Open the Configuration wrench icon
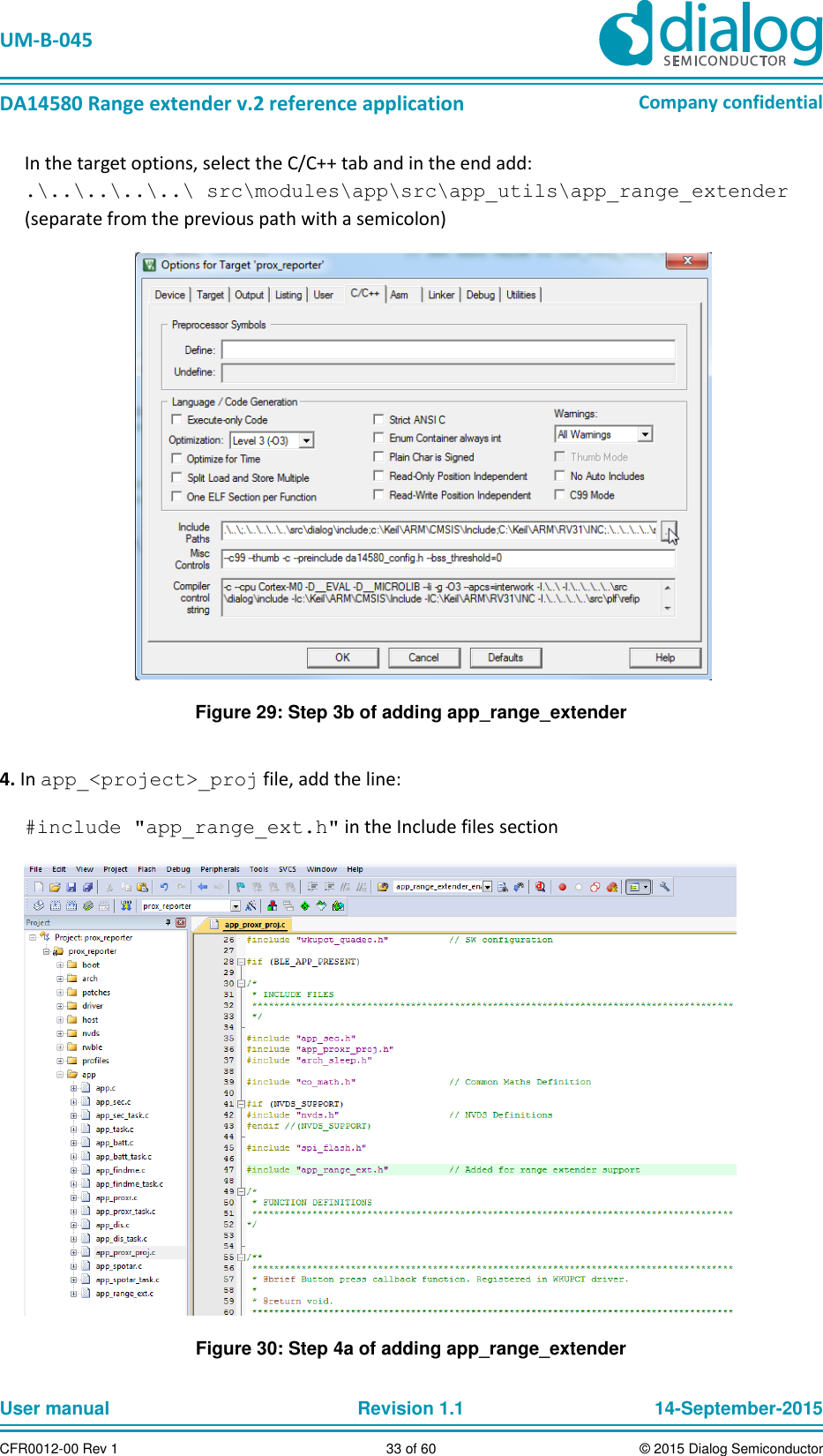Viewport: 823px width, 1456px height. [664, 887]
